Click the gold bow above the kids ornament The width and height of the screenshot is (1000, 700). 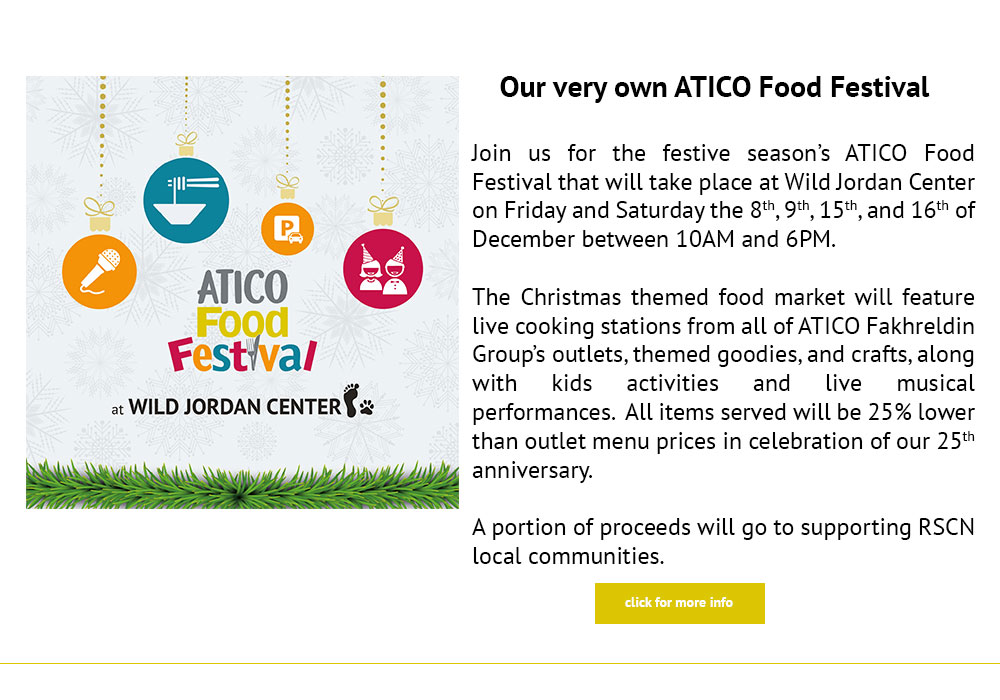[x=383, y=211]
